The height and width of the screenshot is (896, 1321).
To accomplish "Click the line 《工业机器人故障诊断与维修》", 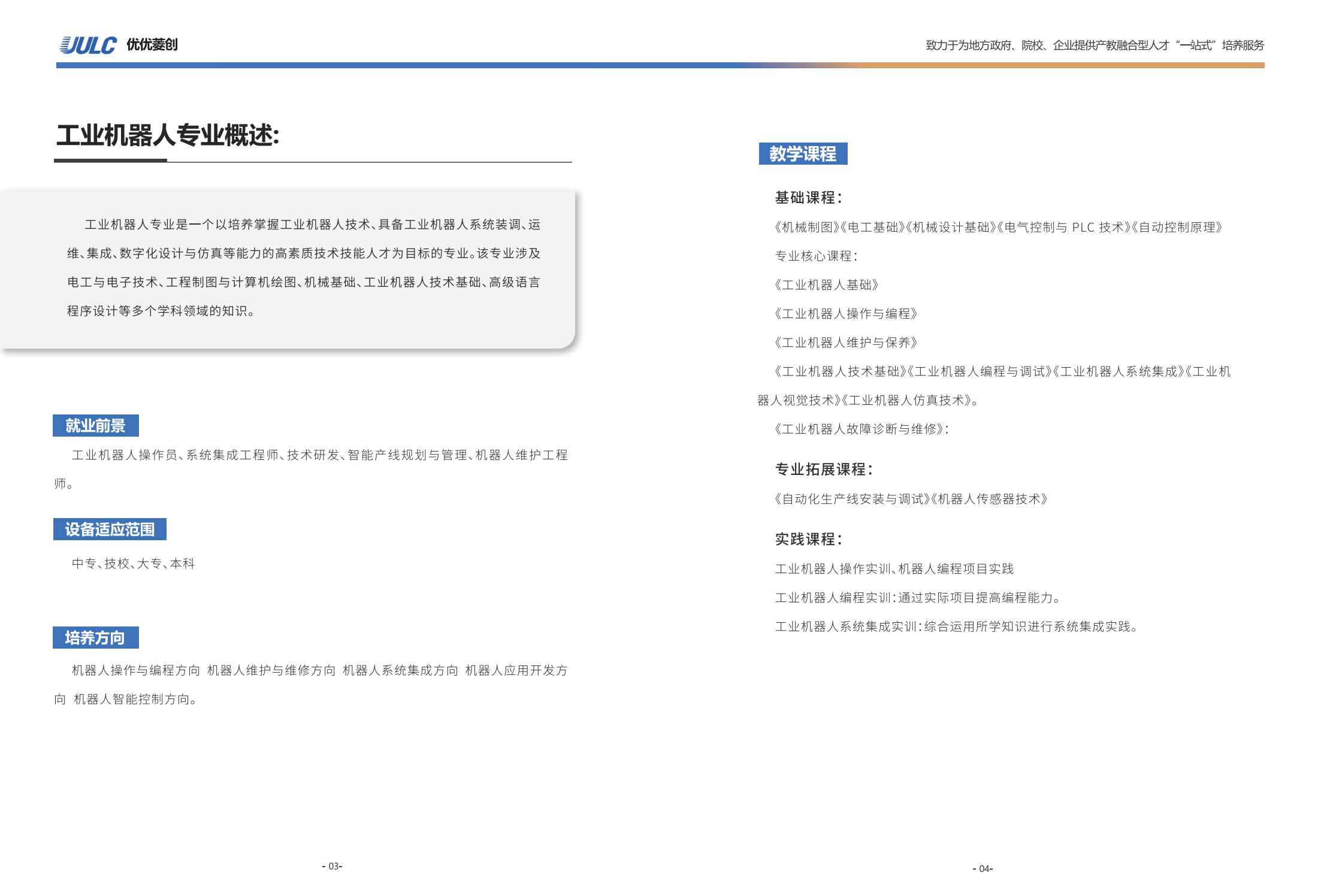I will pos(861,429).
